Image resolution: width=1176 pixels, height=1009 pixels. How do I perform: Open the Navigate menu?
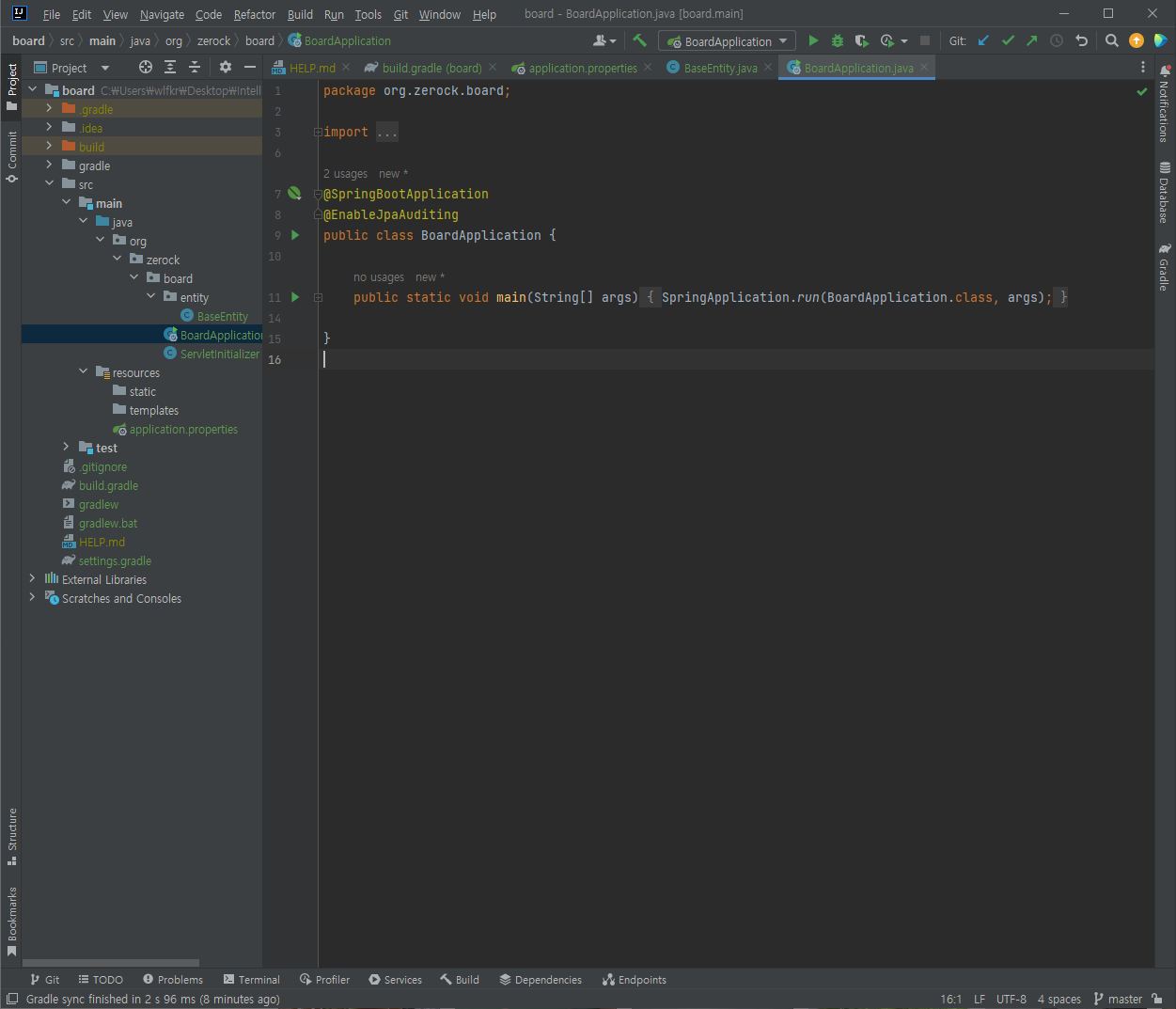tap(162, 14)
